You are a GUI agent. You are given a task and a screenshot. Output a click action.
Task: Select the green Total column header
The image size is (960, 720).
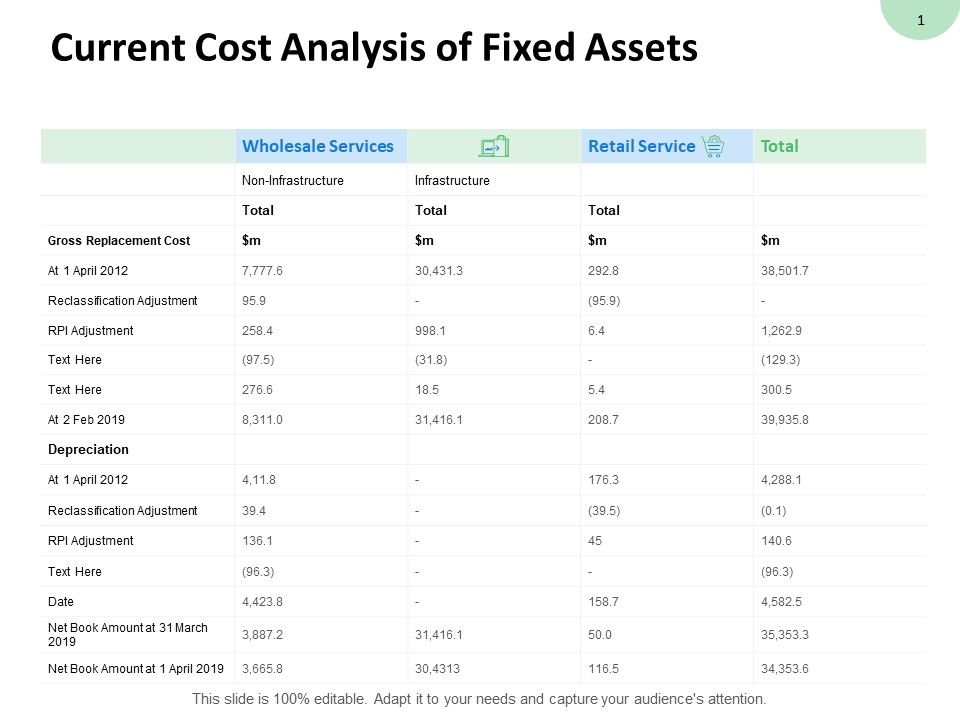(x=779, y=146)
